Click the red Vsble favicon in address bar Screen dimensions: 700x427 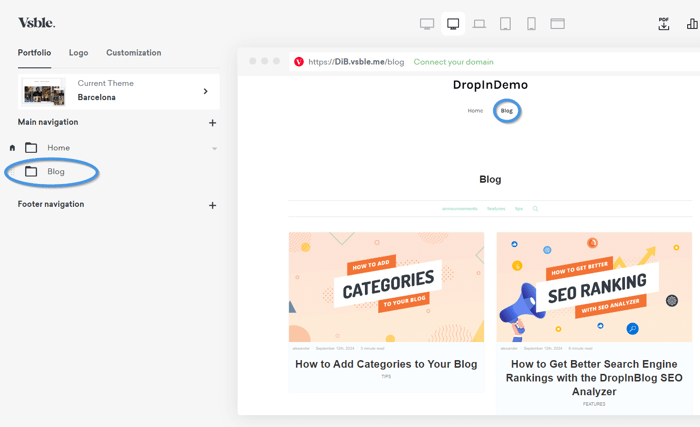299,62
